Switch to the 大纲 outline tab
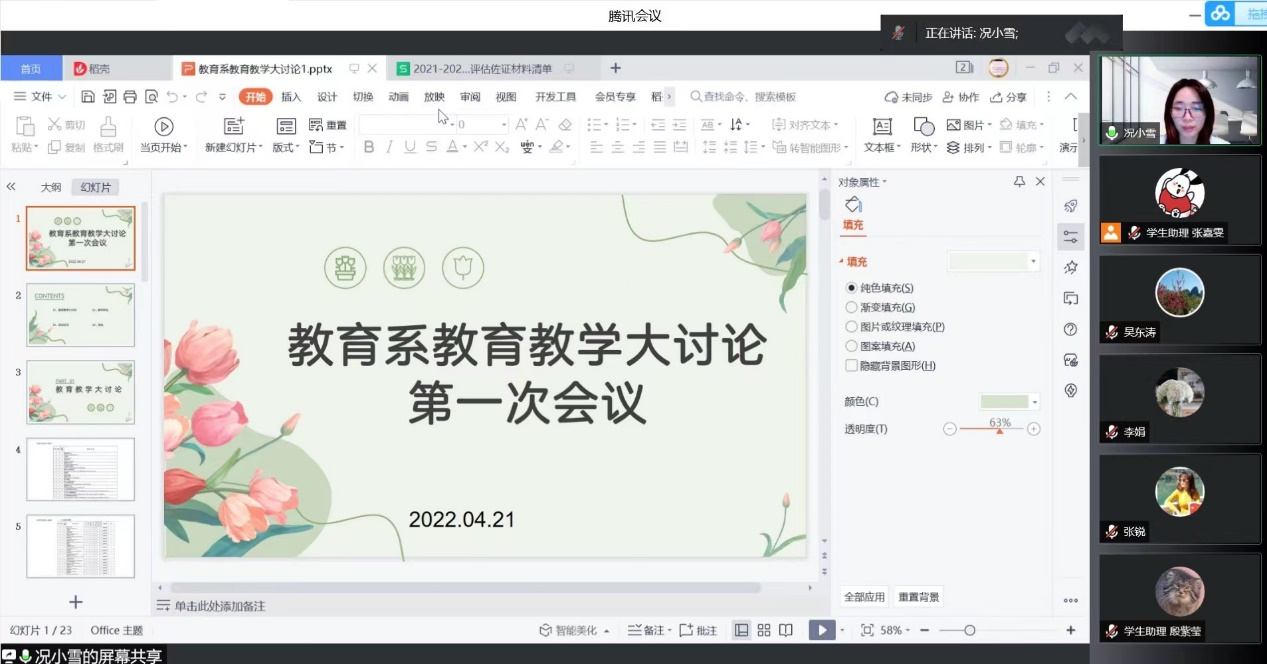 pos(50,187)
